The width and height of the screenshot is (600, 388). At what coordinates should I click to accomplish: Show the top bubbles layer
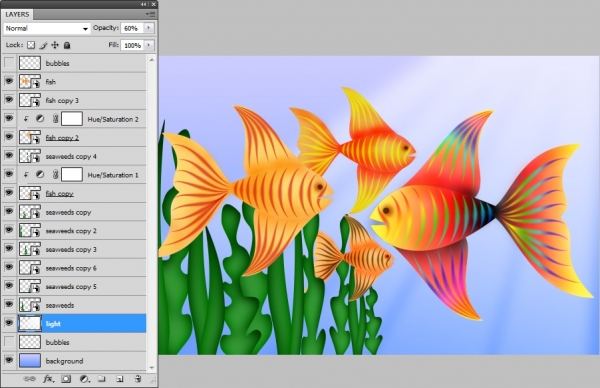9,62
